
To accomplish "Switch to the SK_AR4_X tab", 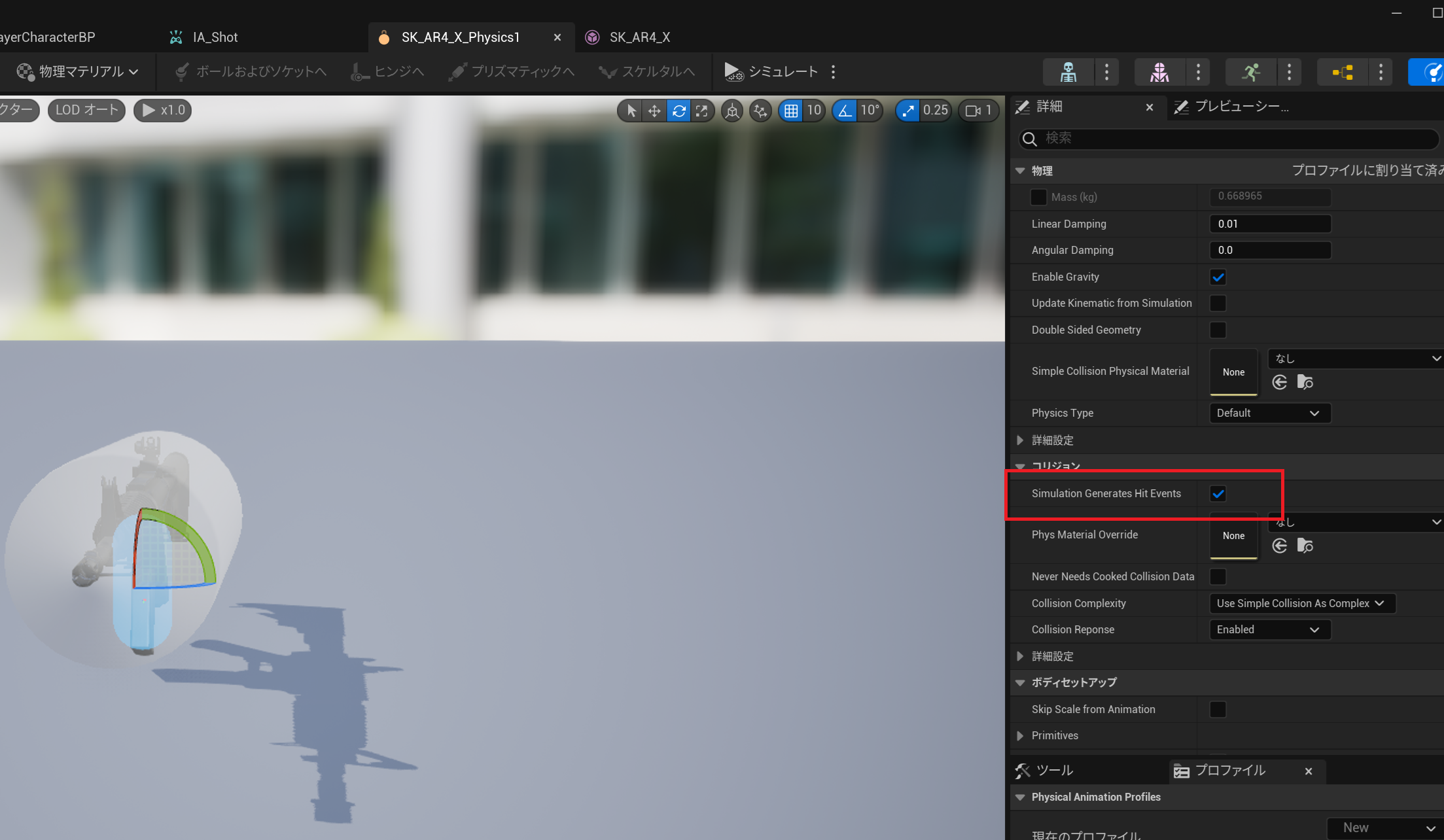I will tap(639, 37).
